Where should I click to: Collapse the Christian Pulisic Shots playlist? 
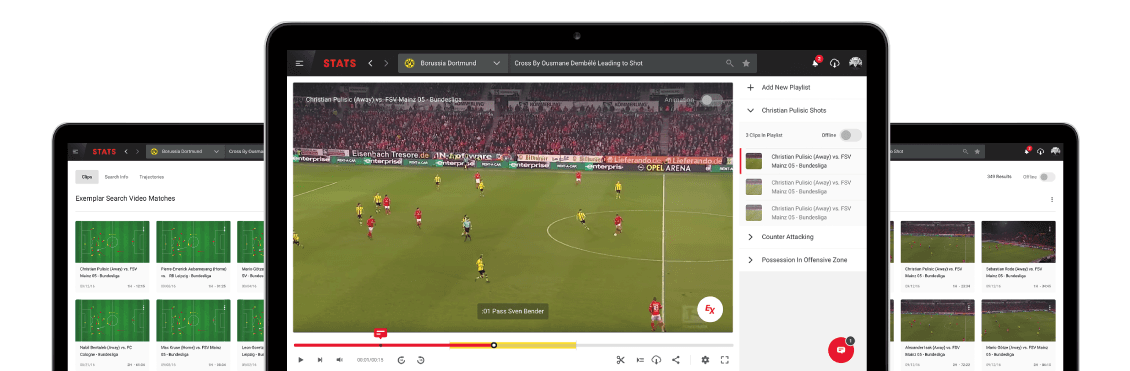802,110
